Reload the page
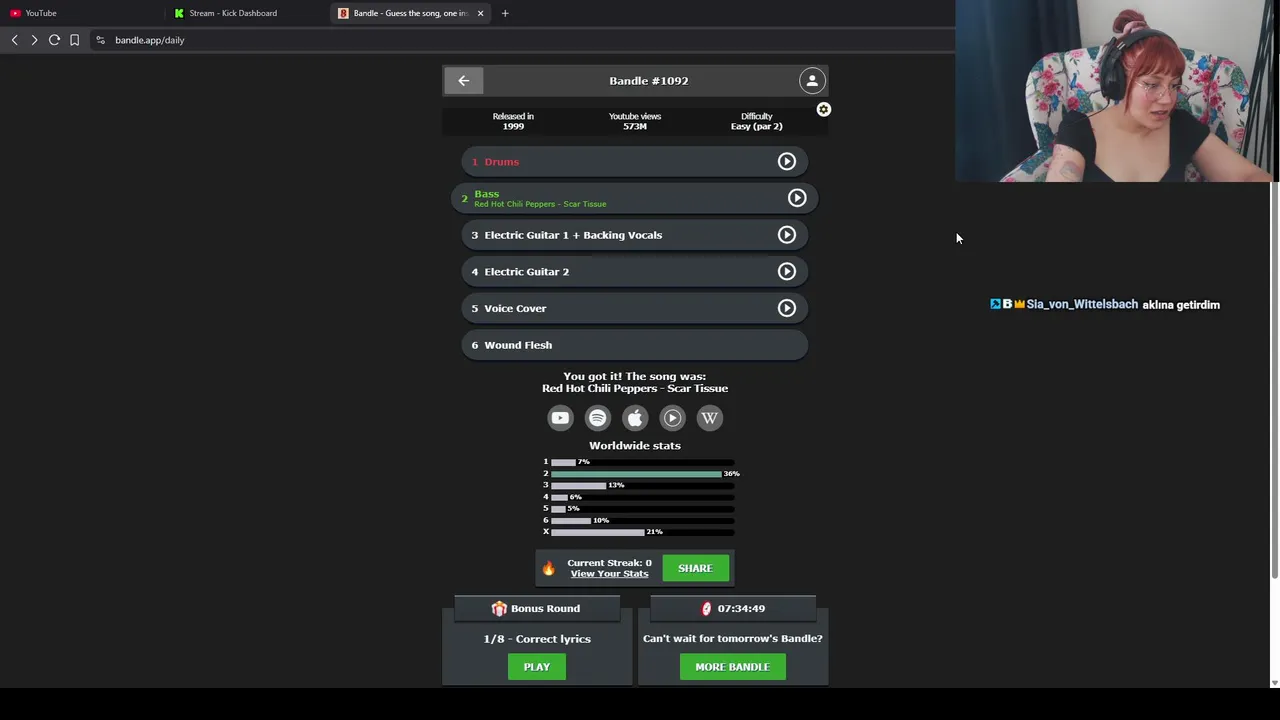1280x720 pixels. 54,40
